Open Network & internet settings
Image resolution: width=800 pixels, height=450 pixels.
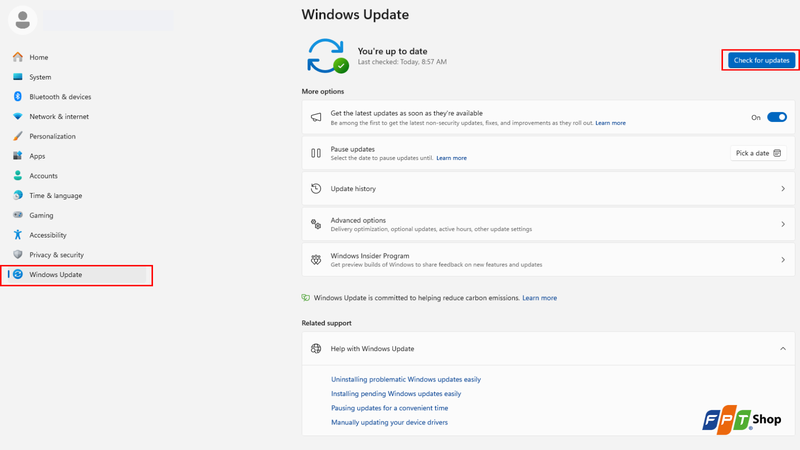coord(59,116)
